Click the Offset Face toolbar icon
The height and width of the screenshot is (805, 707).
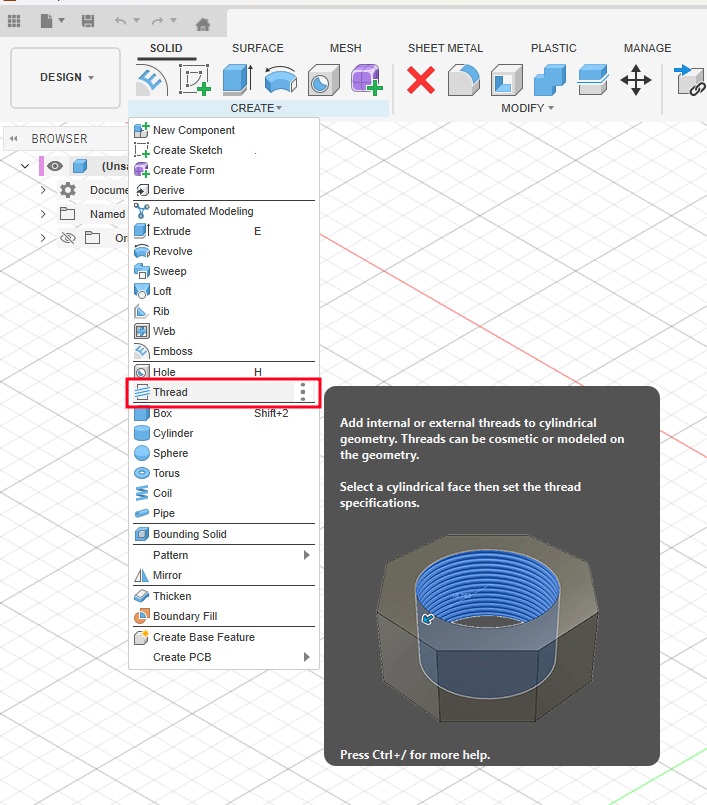(x=593, y=80)
